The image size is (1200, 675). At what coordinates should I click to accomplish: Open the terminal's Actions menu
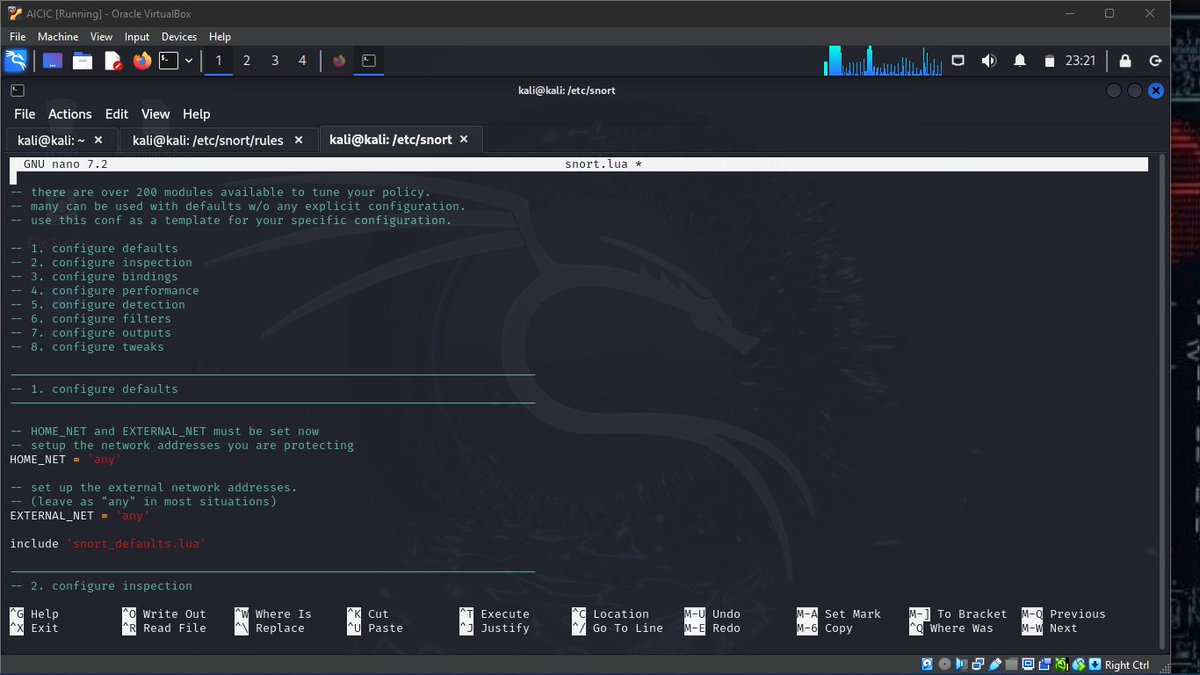(70, 114)
